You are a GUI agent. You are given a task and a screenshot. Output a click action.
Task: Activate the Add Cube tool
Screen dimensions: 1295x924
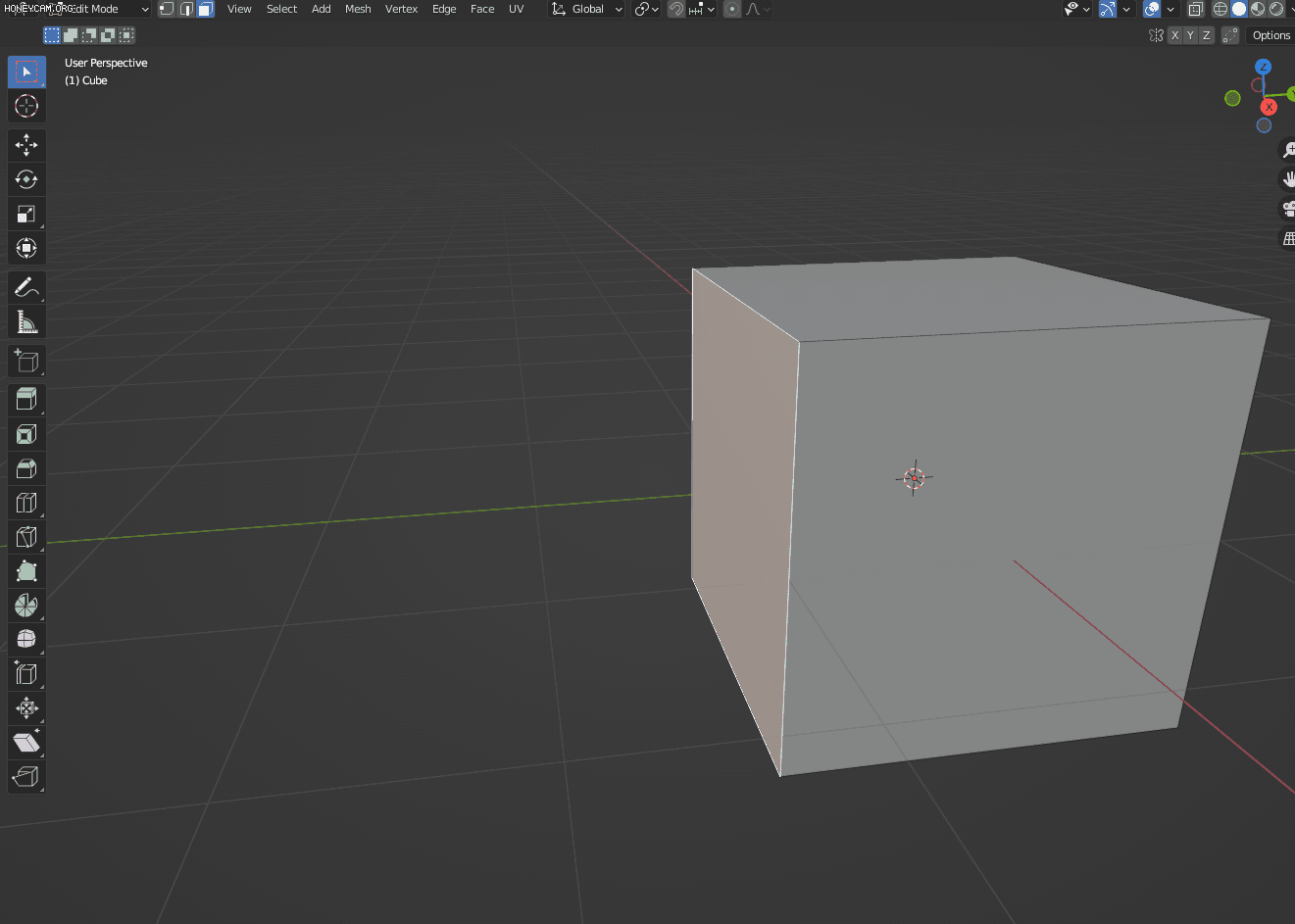26,361
